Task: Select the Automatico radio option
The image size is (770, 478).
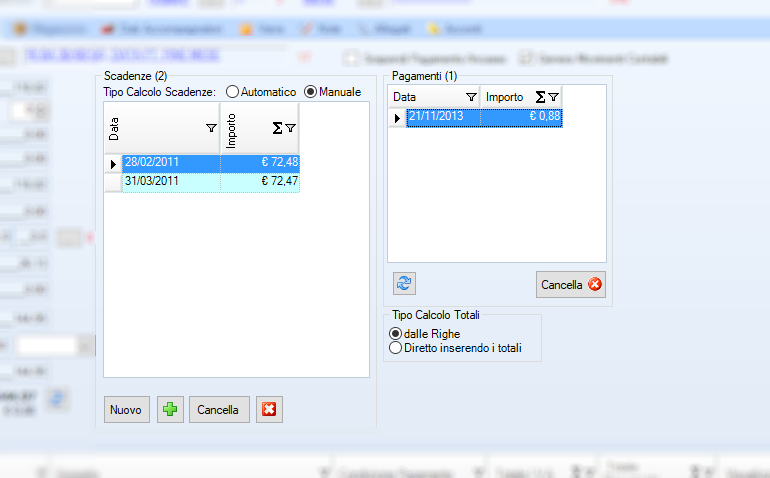Action: pos(233,92)
